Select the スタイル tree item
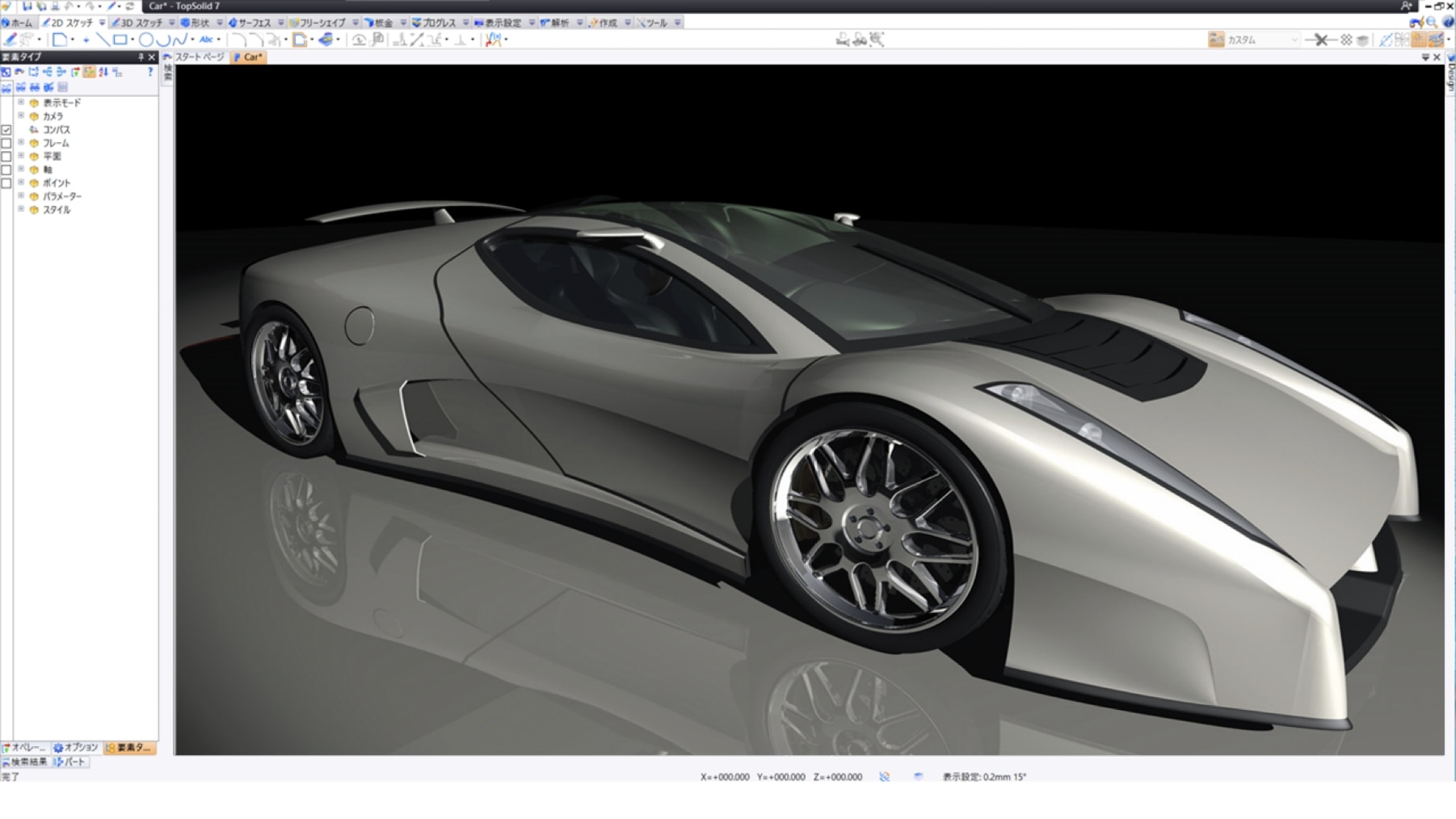1456x819 pixels. [x=57, y=210]
